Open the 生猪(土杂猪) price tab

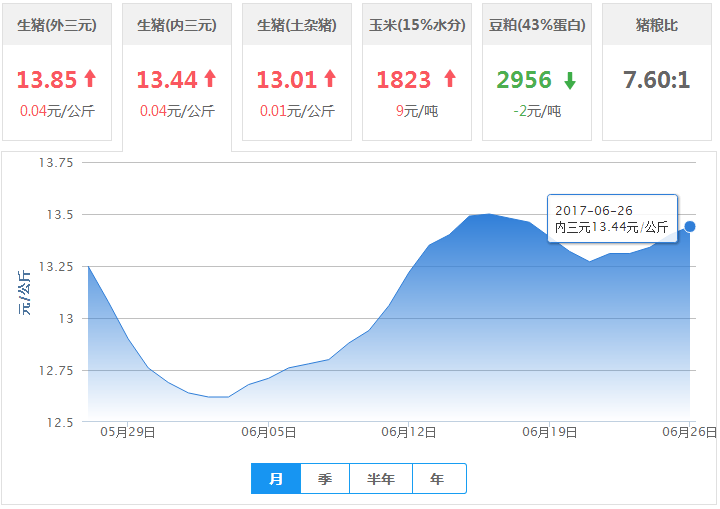[297, 25]
